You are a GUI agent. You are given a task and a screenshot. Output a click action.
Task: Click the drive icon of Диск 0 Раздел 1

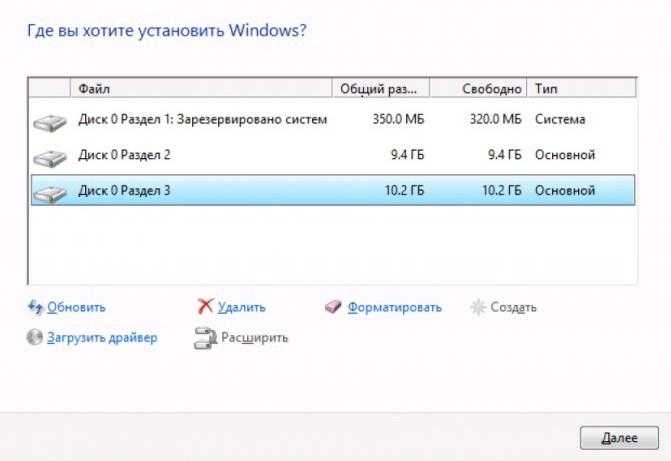click(x=50, y=122)
